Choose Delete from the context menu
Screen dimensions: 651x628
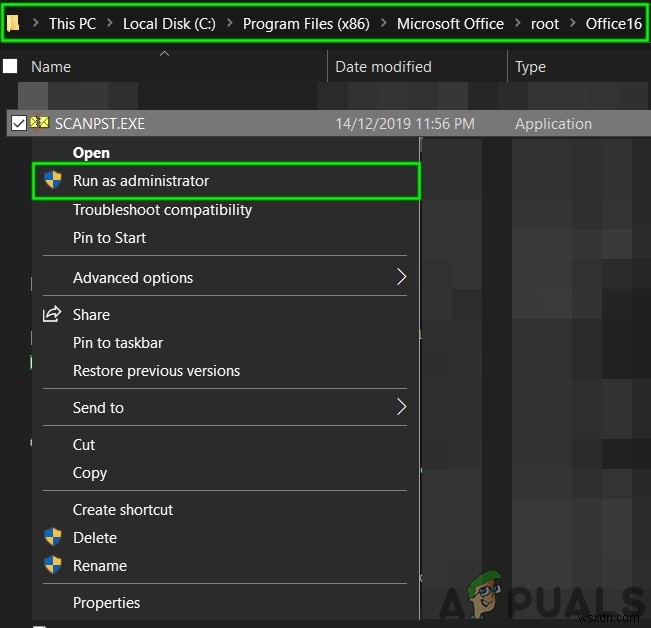tap(226, 538)
